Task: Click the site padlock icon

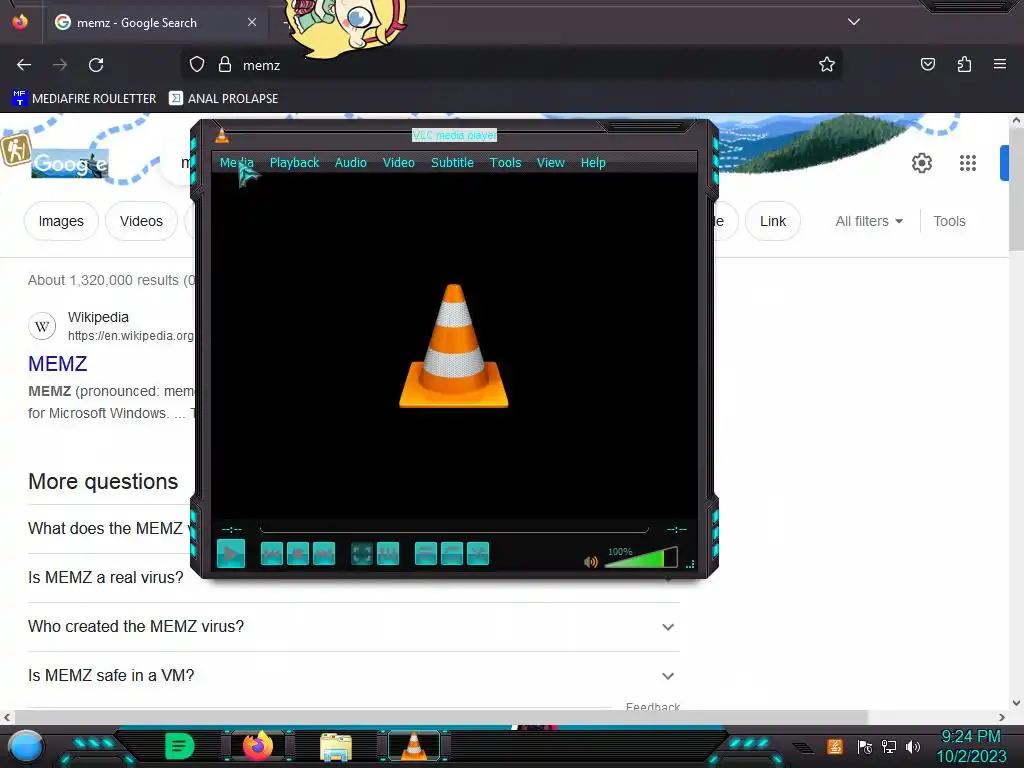Action: (225, 65)
